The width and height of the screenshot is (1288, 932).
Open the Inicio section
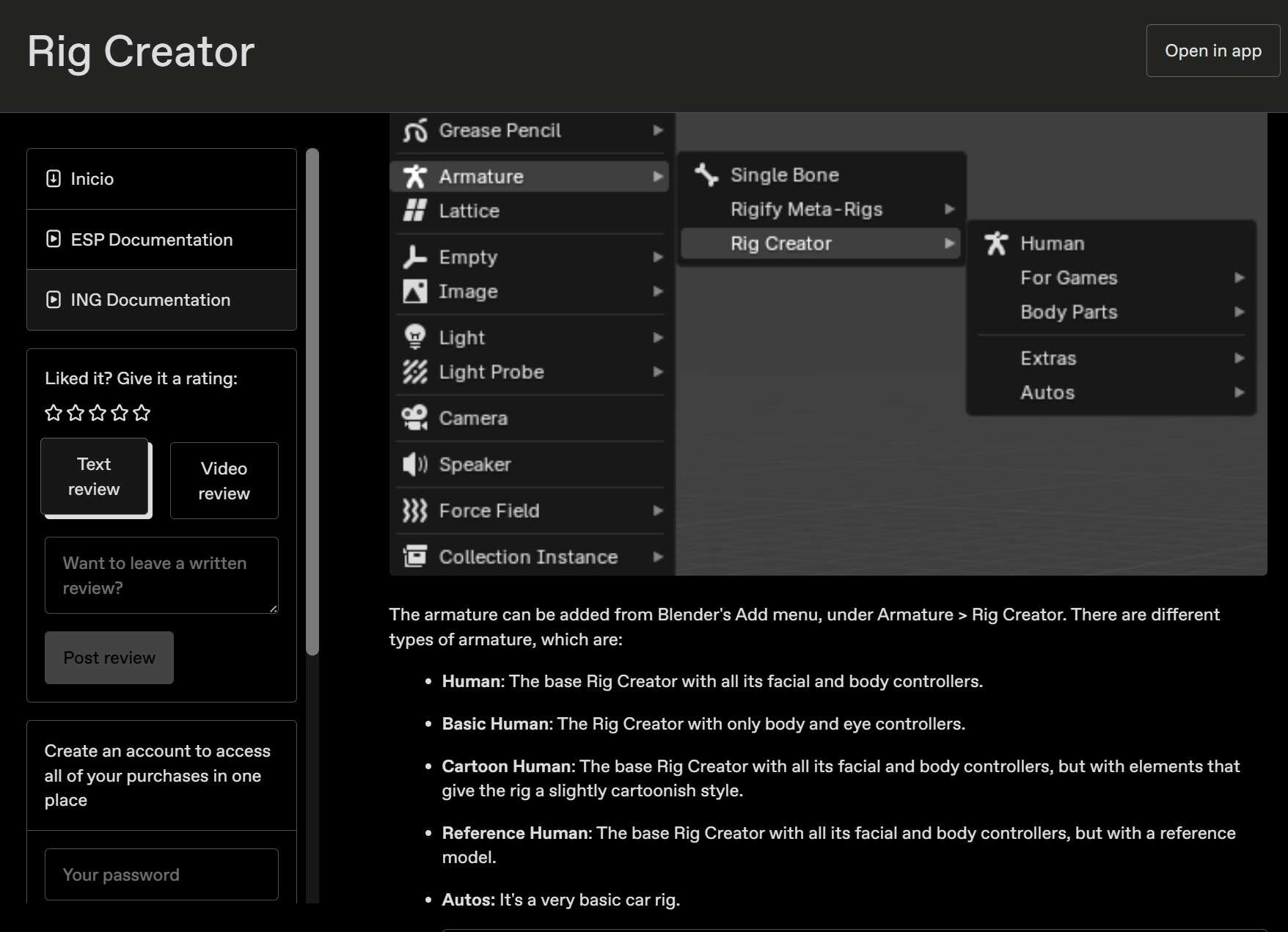click(x=161, y=179)
